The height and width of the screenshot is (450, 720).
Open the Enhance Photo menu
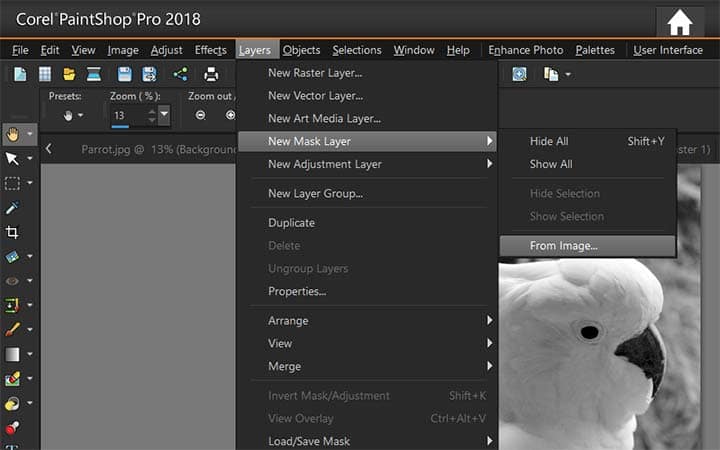pos(525,50)
